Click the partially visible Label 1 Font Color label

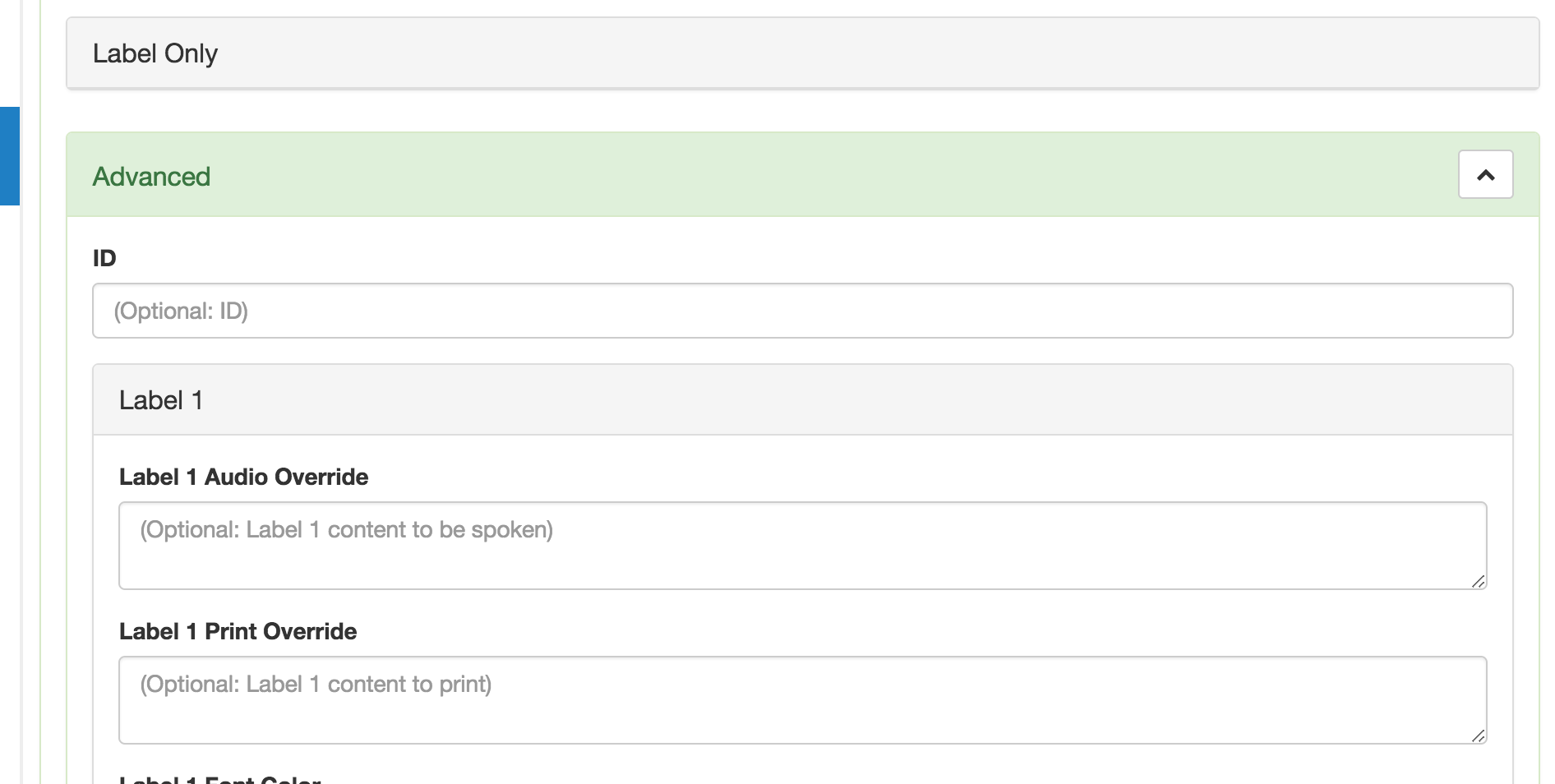[x=219, y=779]
